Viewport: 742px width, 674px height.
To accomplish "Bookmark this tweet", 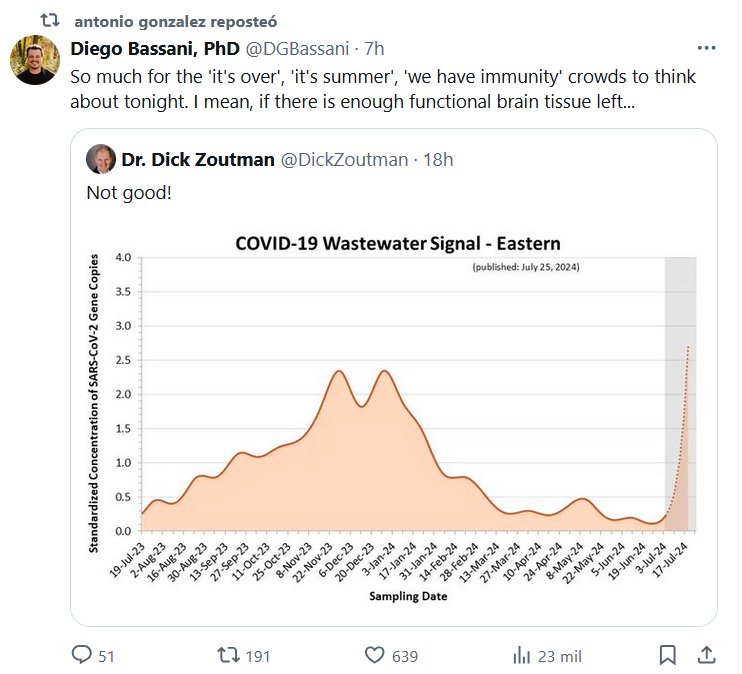I will (x=667, y=655).
